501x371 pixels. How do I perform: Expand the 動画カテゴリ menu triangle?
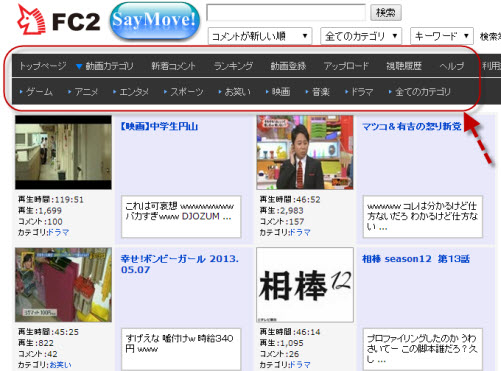pos(79,66)
